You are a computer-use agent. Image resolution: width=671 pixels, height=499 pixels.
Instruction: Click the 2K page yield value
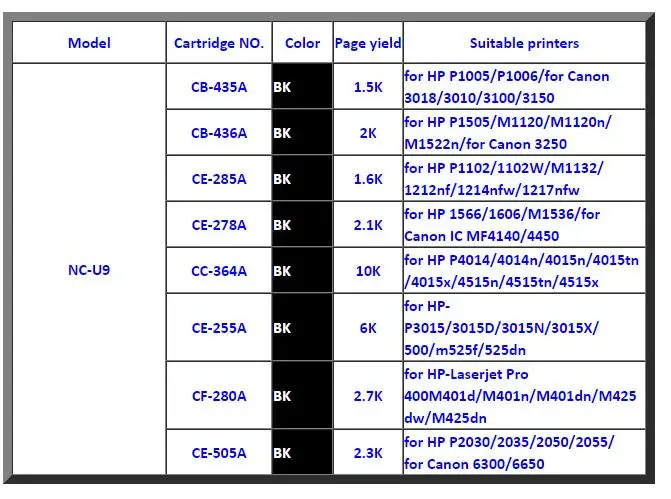pyautogui.click(x=368, y=133)
